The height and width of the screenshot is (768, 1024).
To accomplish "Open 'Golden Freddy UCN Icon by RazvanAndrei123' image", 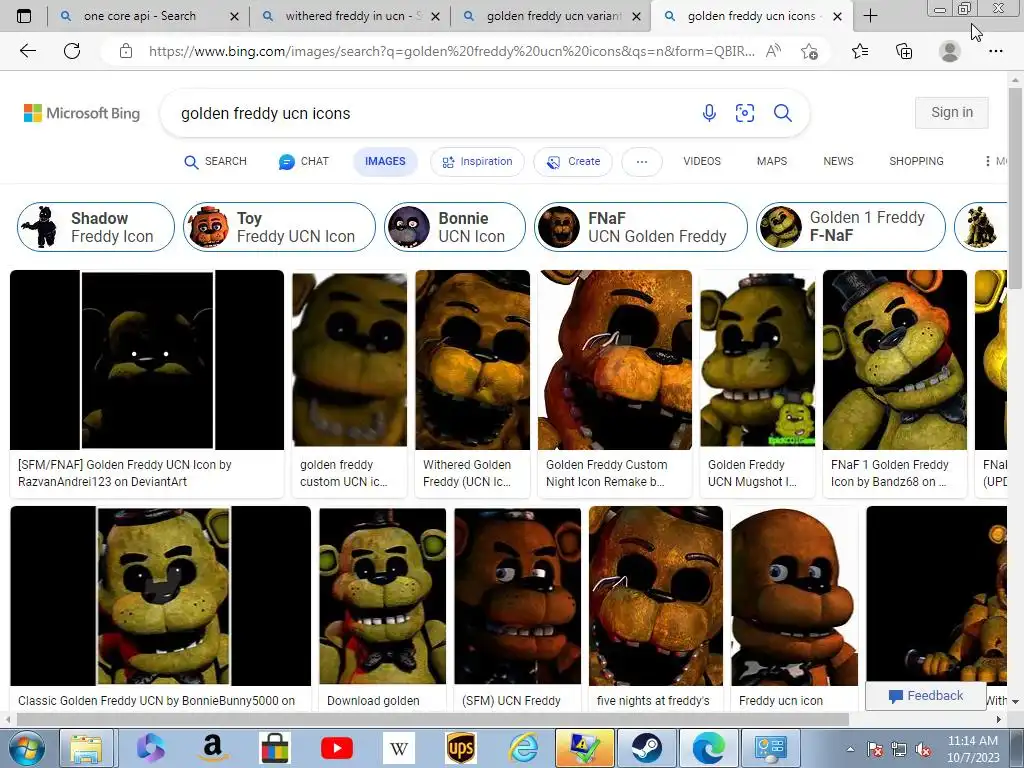I will 147,360.
